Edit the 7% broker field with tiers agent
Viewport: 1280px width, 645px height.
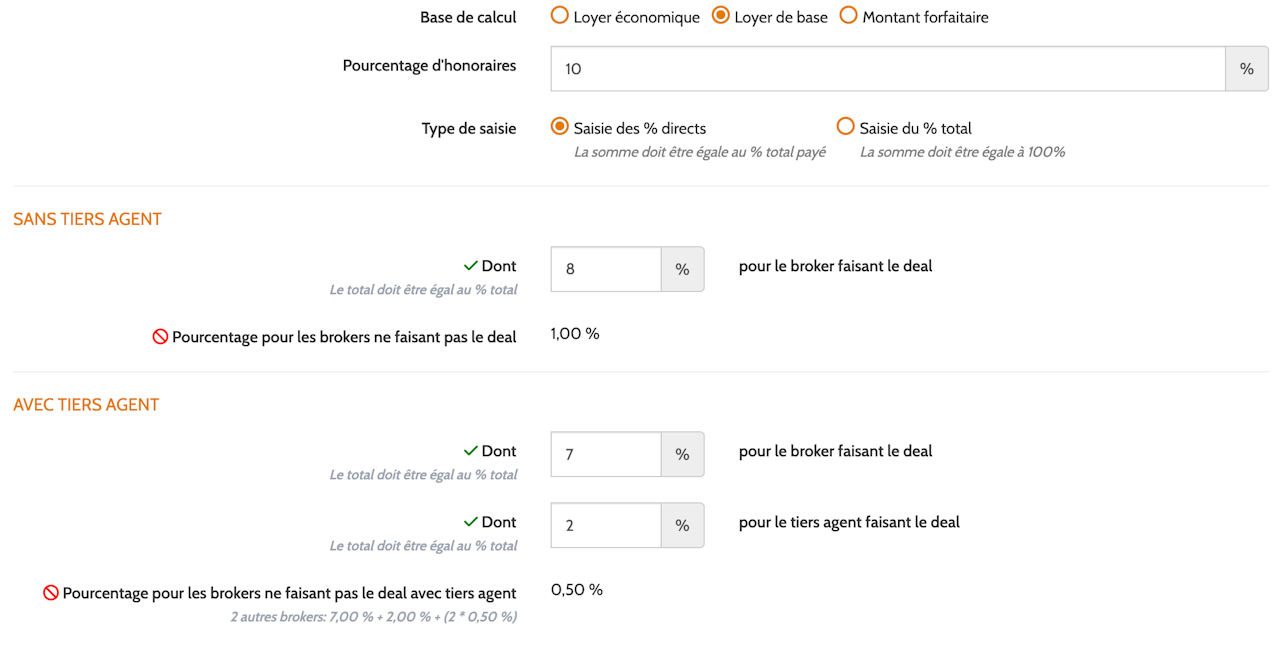[606, 454]
